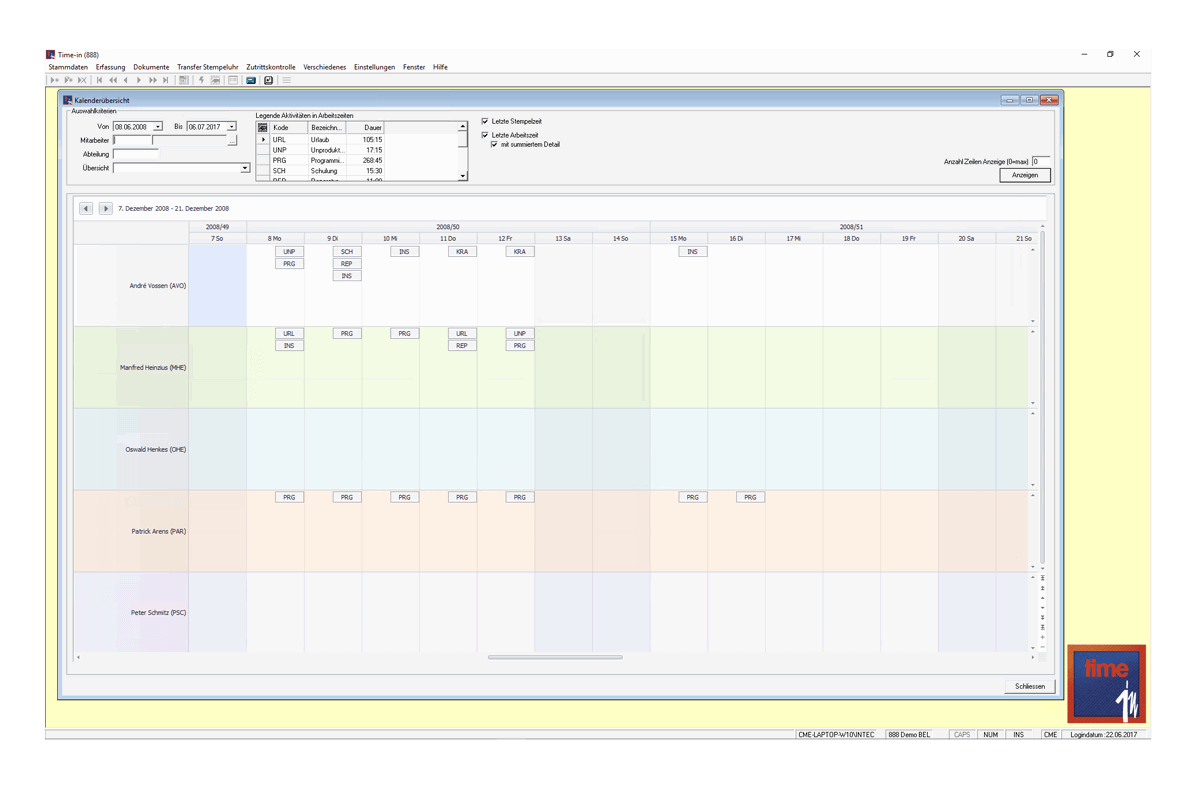The width and height of the screenshot is (1200, 787).
Task: Open the Dokumente menu
Action: (151, 67)
